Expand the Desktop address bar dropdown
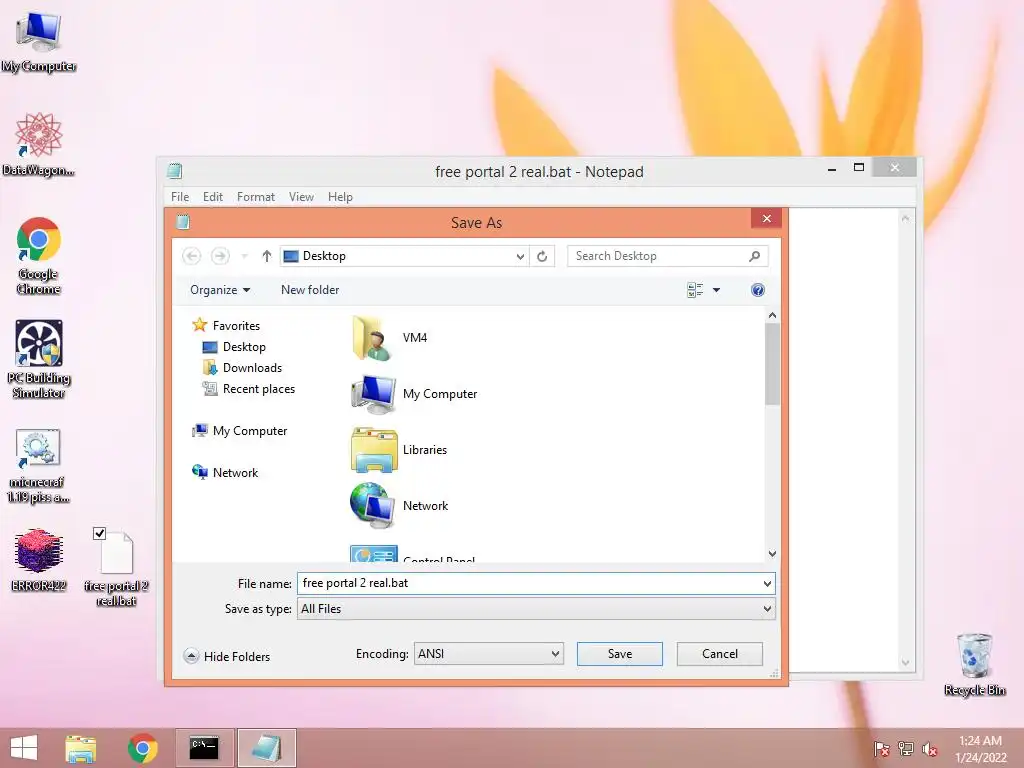This screenshot has width=1024, height=768. pos(520,257)
